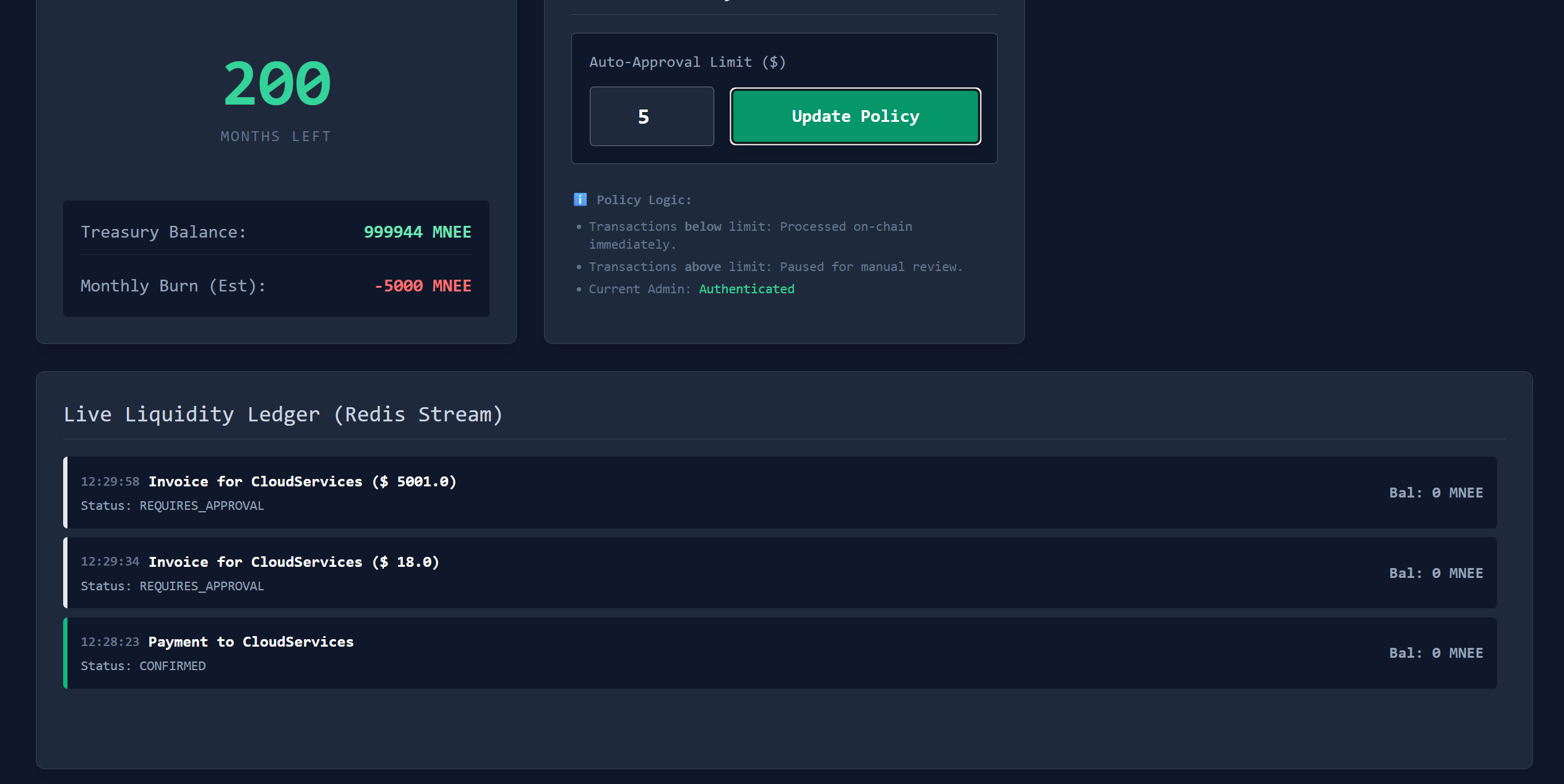Click the Live Liquidity Ledger heading
The image size is (1564, 784).
tap(283, 414)
